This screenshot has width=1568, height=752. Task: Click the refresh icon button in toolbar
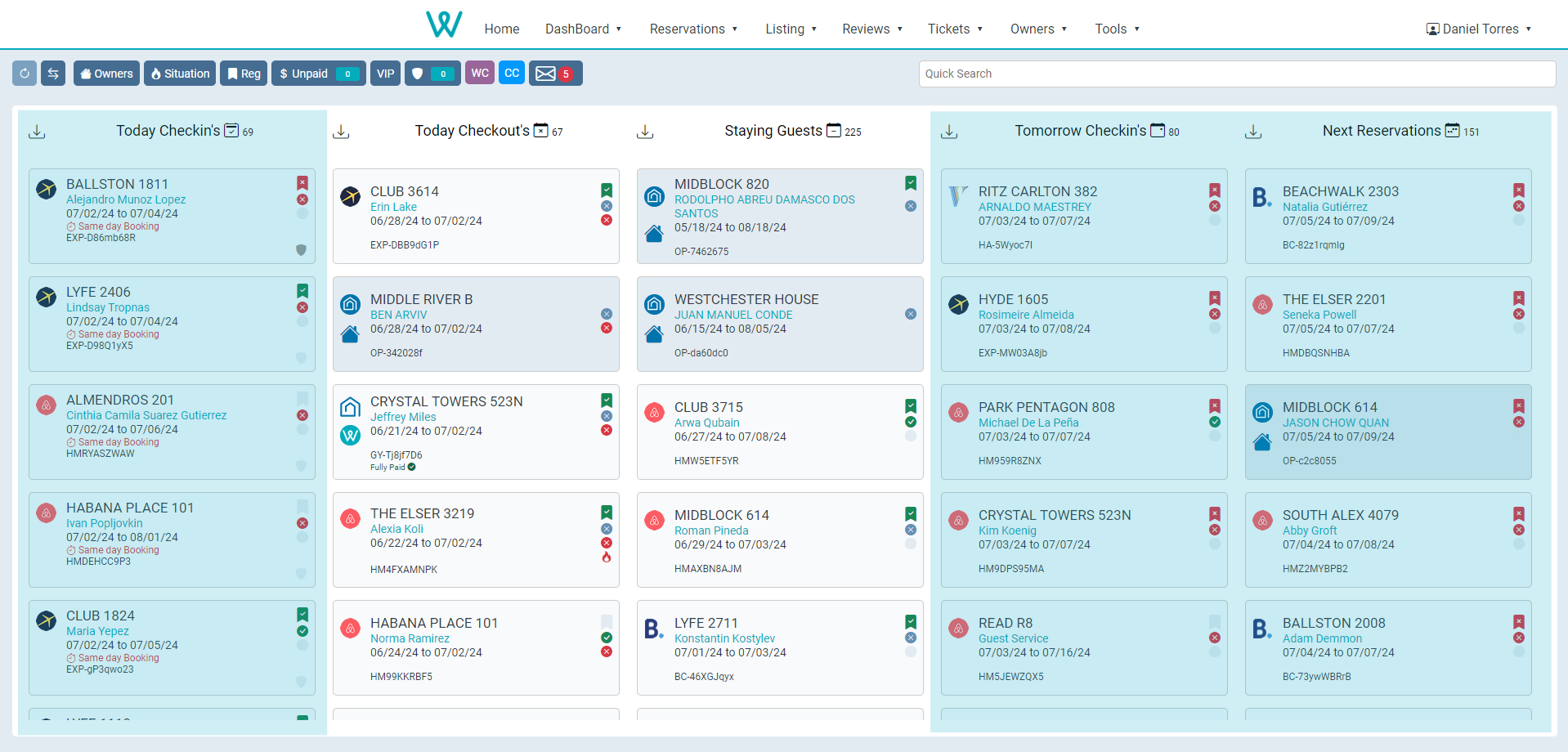pos(25,74)
